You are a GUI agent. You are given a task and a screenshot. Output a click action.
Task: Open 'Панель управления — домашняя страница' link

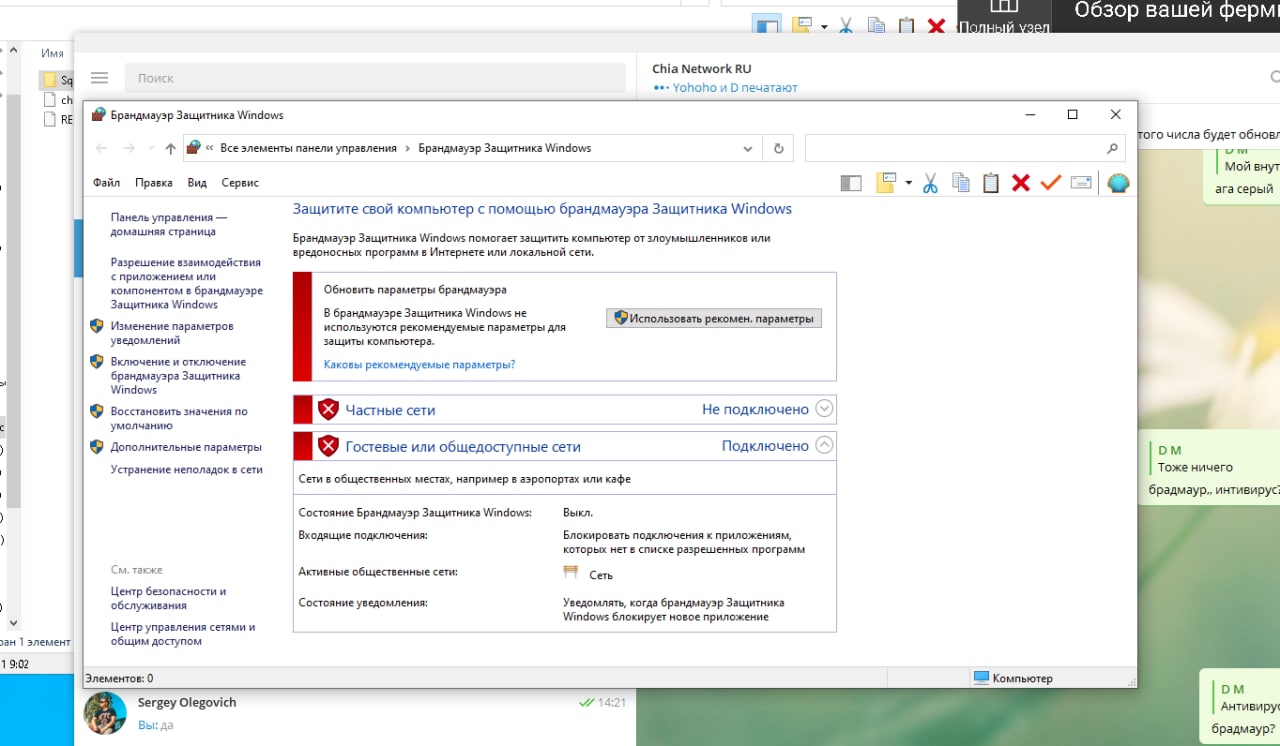click(169, 224)
